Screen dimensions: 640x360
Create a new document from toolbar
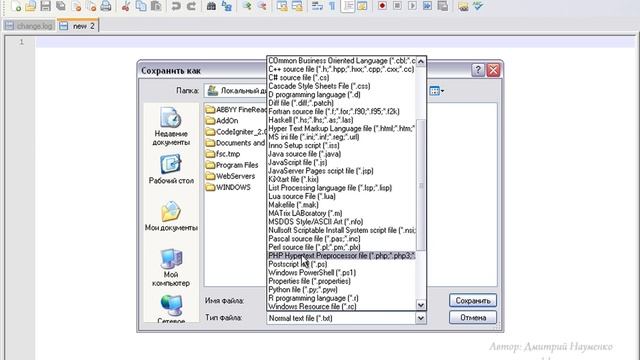click(x=16, y=6)
